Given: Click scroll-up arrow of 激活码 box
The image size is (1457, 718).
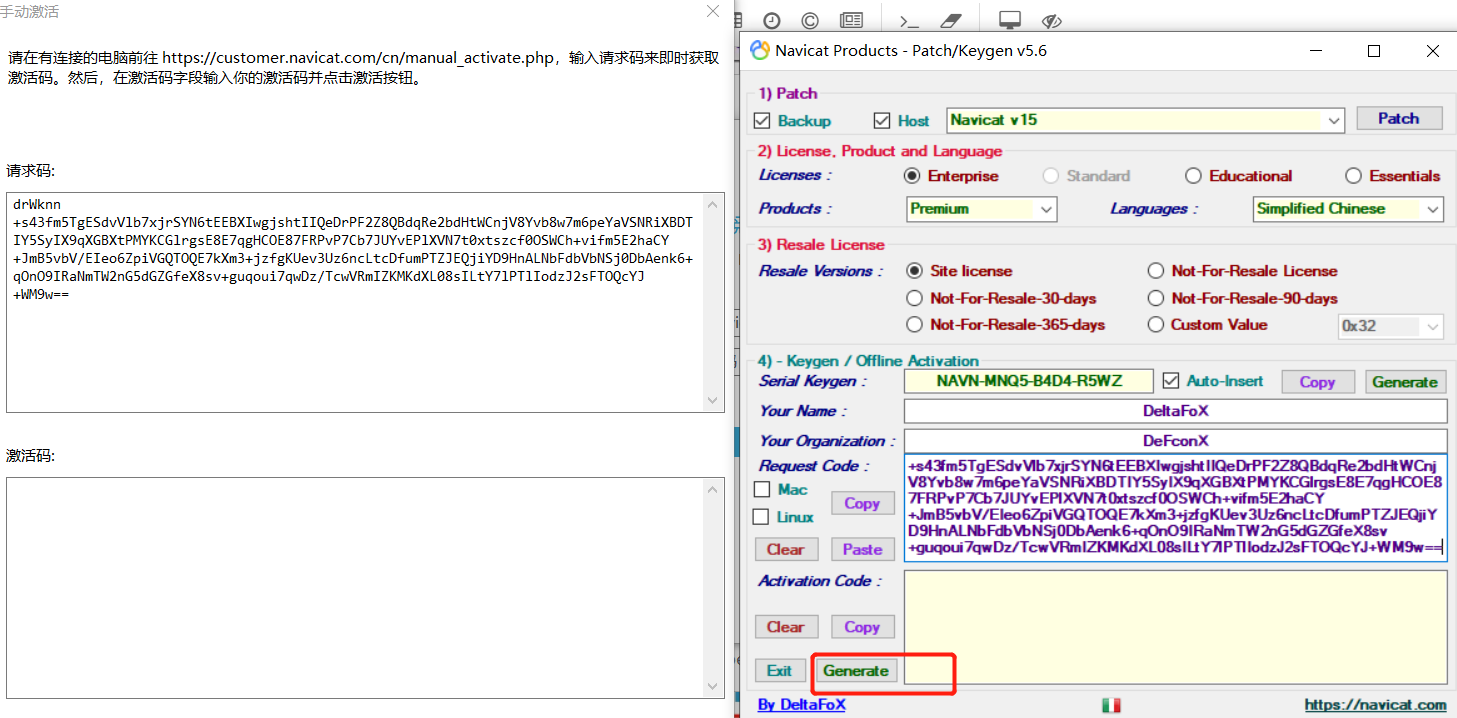Looking at the screenshot, I should coord(714,490).
